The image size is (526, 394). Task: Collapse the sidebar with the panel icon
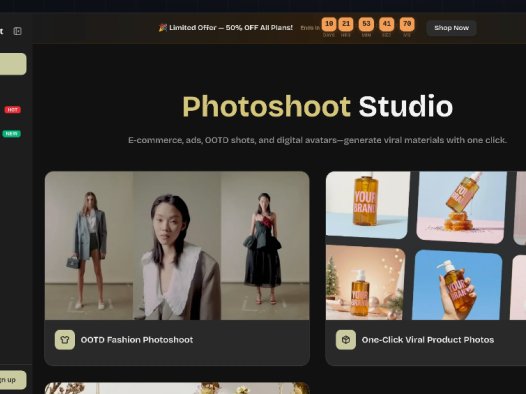pos(17,31)
